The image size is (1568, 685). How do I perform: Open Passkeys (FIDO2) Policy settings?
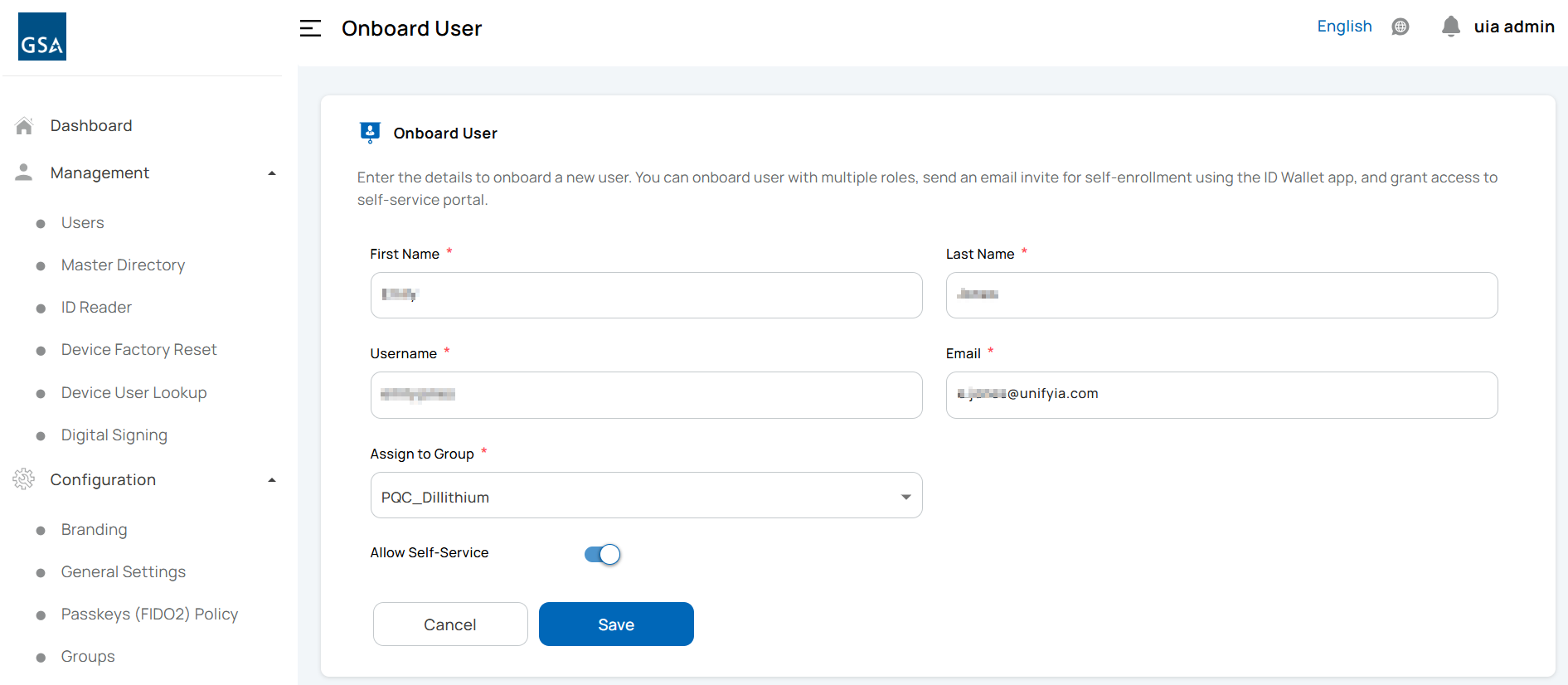[x=149, y=615]
